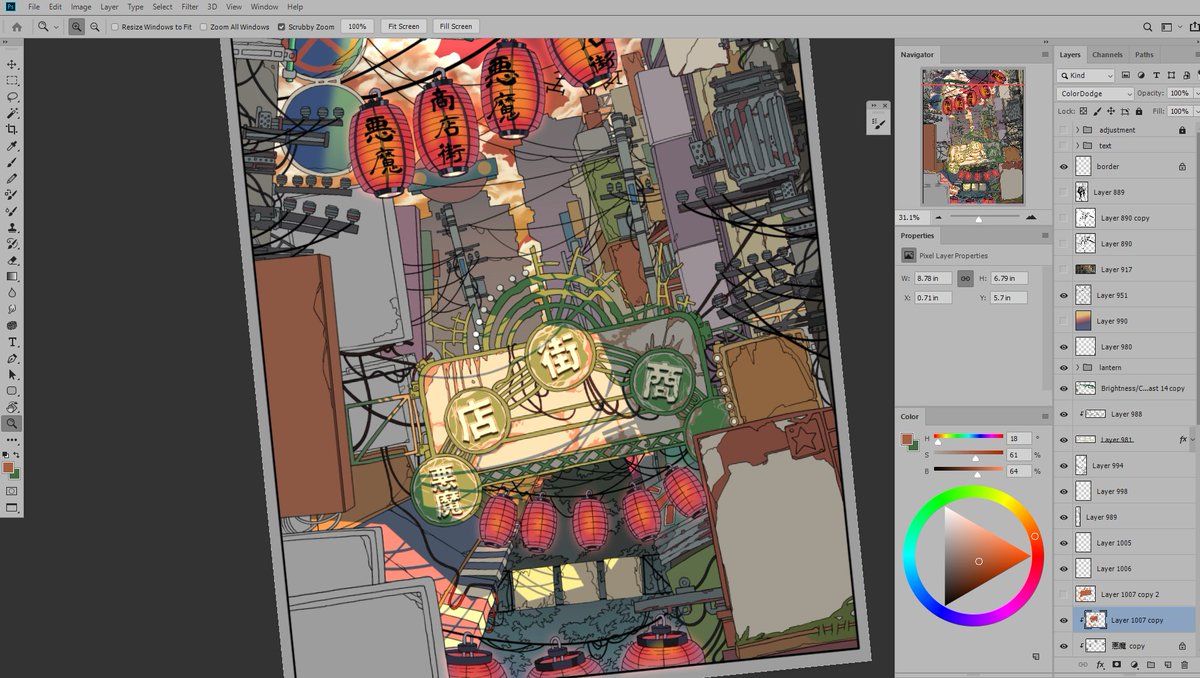Screen dimensions: 1200x678
Task: Show Layer 990
Action: click(1064, 321)
